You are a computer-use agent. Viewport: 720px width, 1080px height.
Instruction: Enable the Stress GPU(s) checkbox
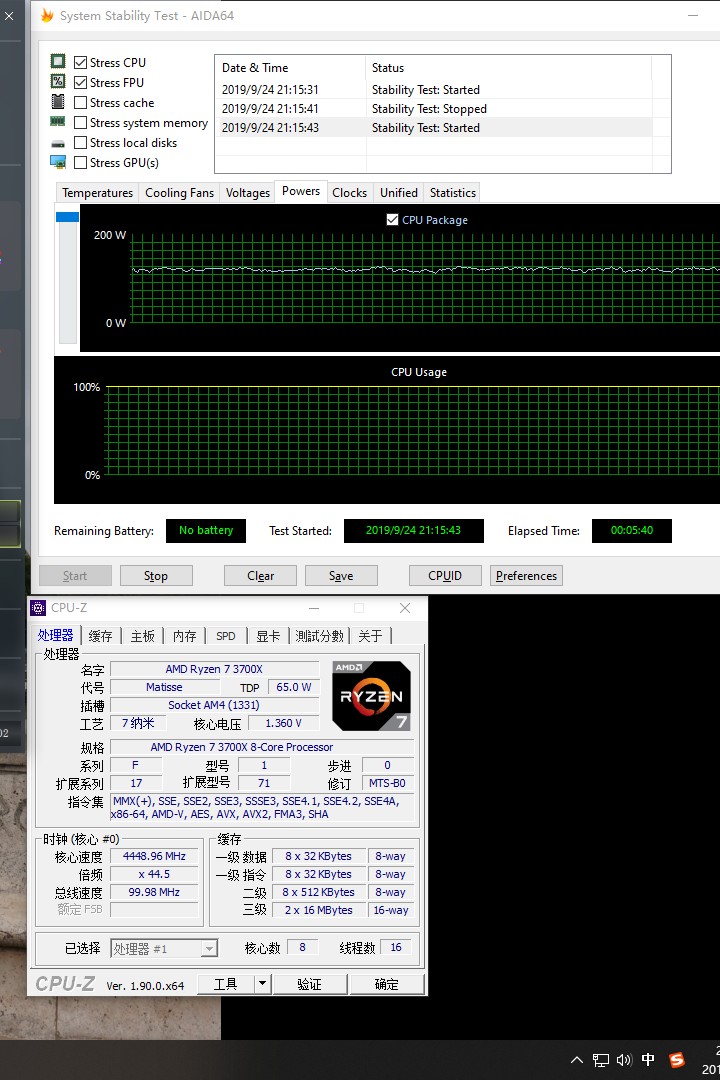point(81,163)
